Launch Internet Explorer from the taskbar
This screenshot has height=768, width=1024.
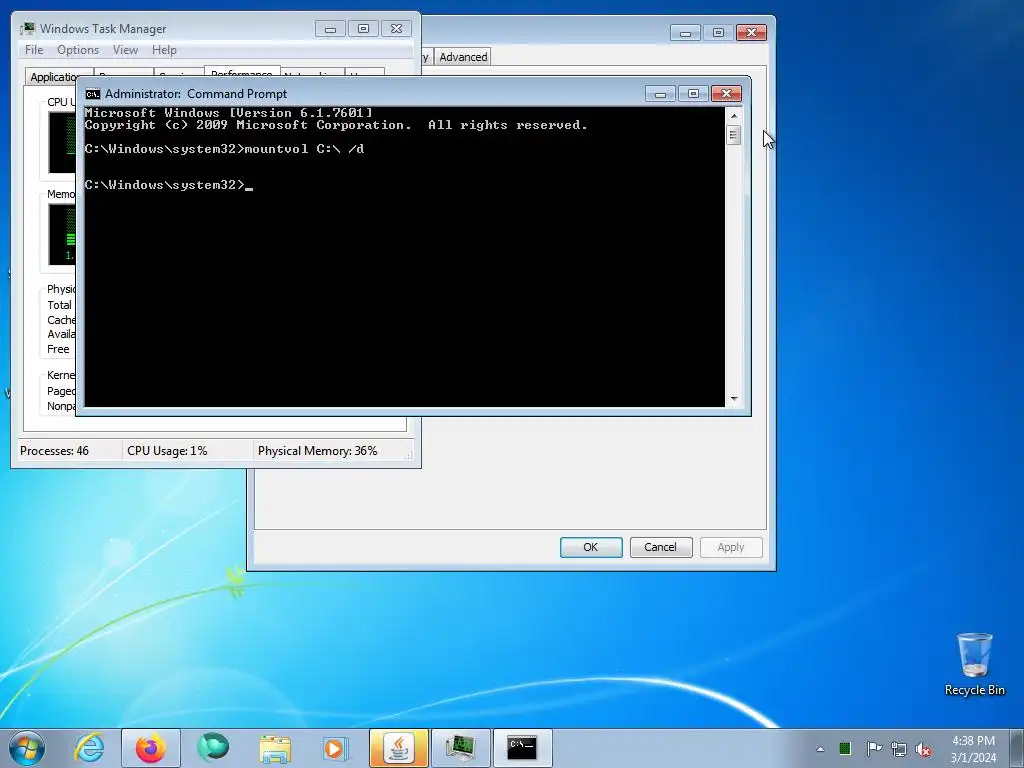pos(89,748)
